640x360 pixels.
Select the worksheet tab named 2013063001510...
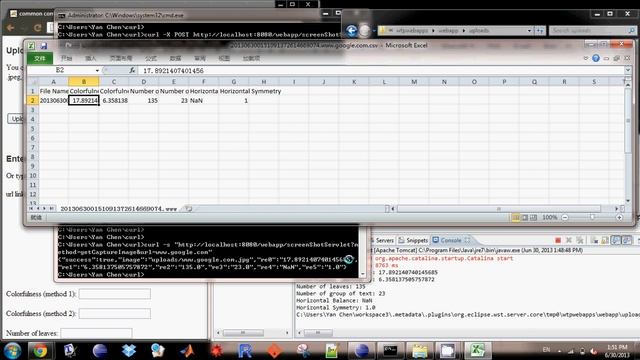tap(118, 209)
